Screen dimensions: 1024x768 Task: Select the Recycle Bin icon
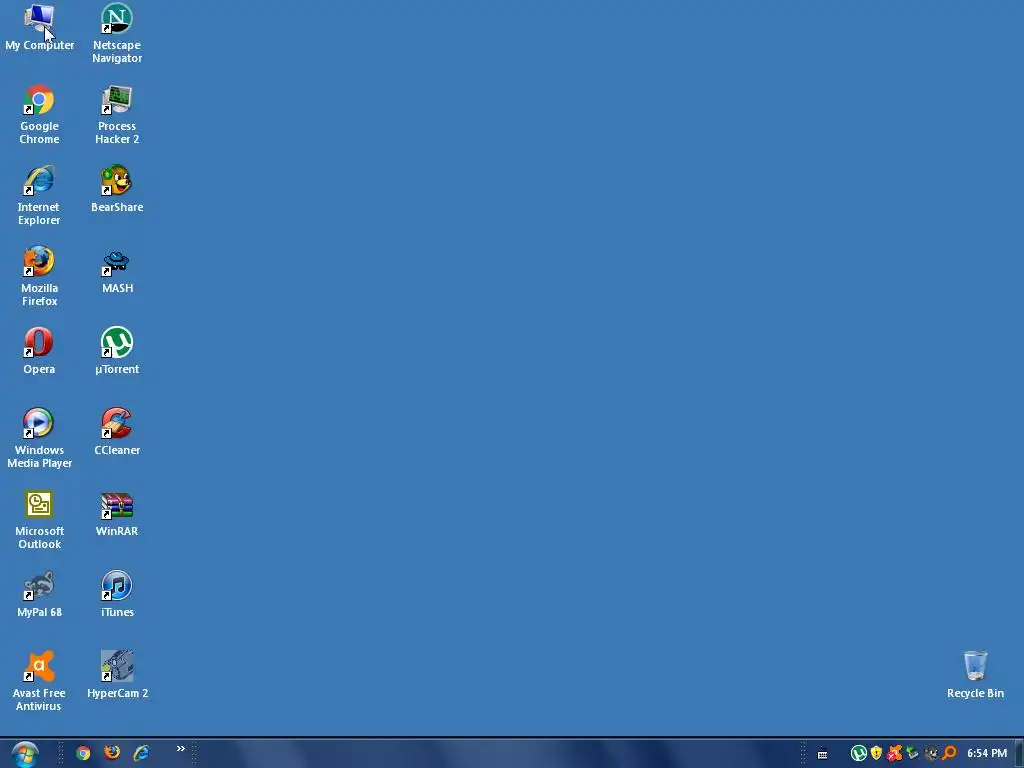pyautogui.click(x=975, y=675)
